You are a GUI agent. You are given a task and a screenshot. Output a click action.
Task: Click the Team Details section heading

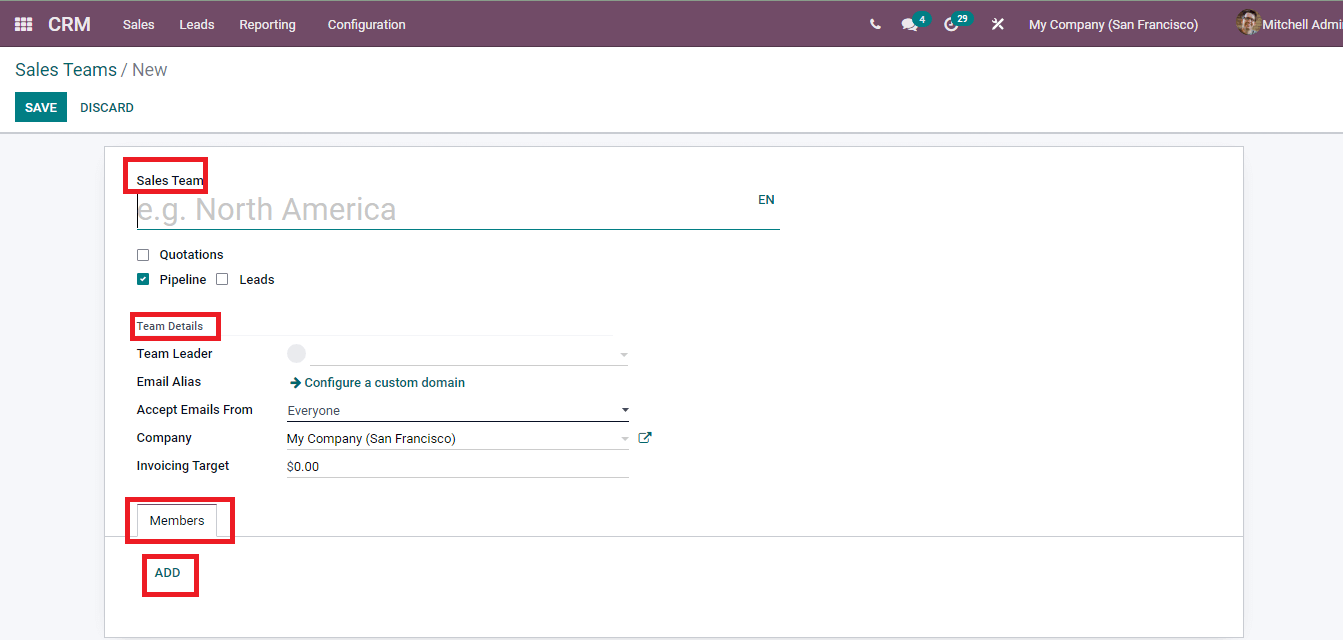(x=170, y=326)
